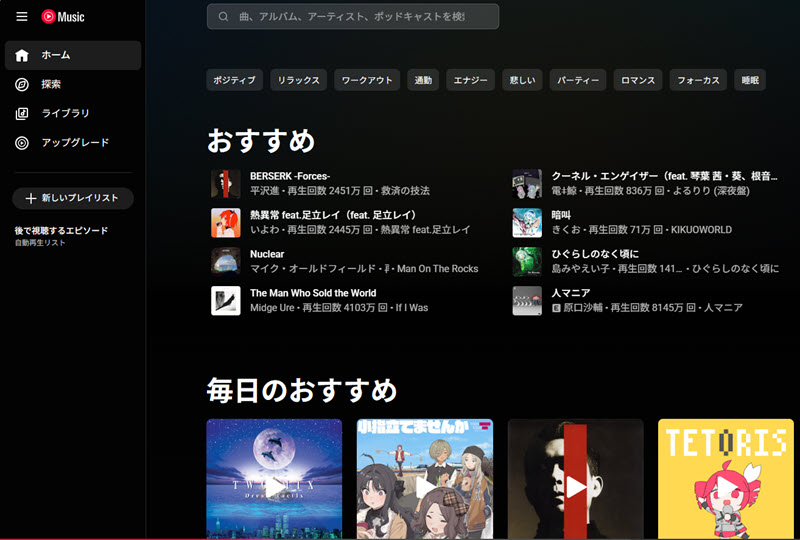
Task: Select the フォーカス mood chip
Action: (x=698, y=80)
